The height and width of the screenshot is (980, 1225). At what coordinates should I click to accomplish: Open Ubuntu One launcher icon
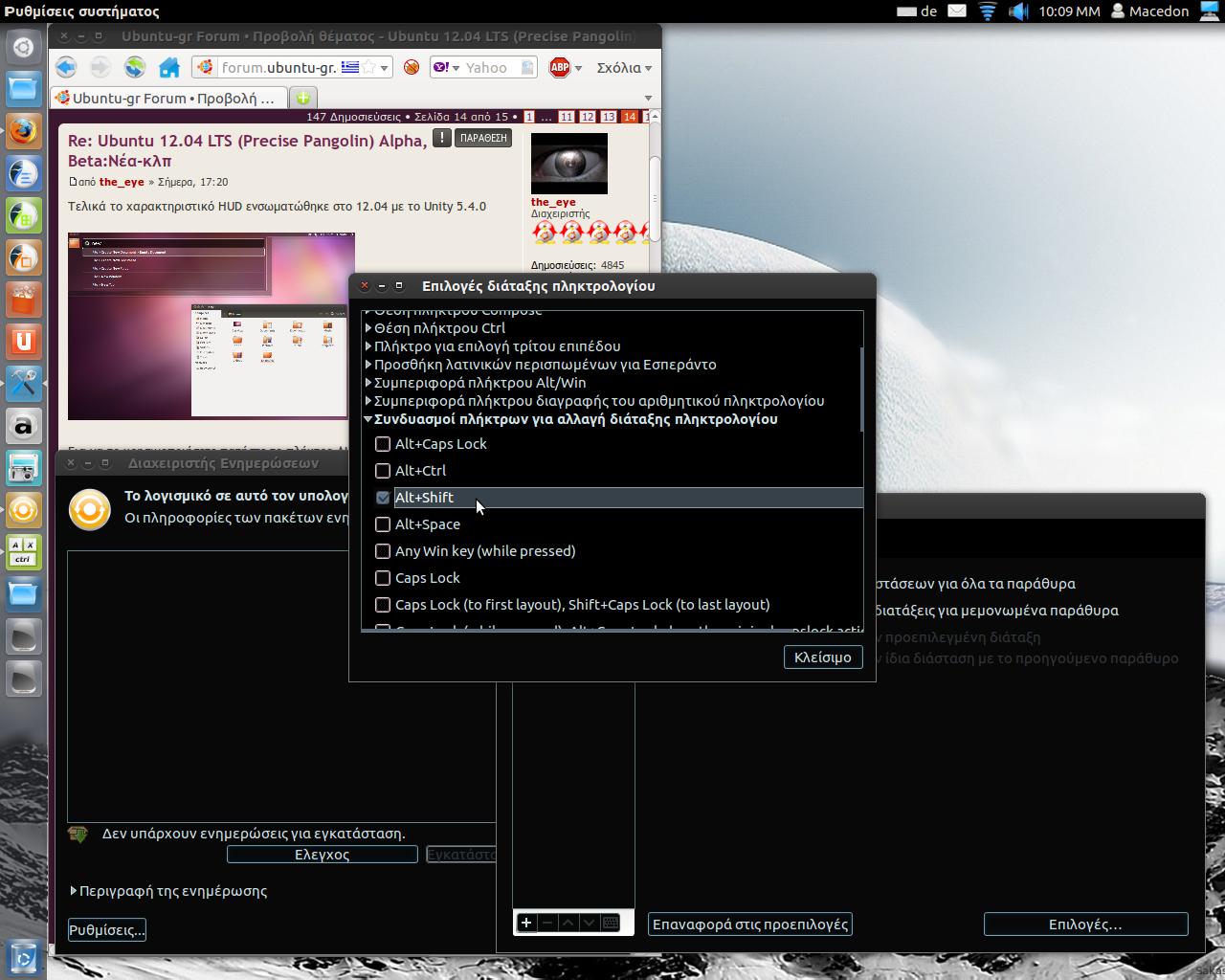[x=23, y=342]
